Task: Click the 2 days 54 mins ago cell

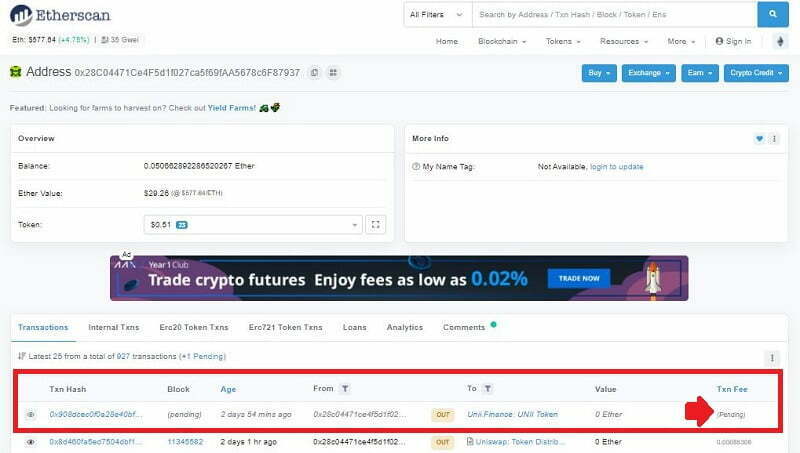Action: [x=256, y=414]
